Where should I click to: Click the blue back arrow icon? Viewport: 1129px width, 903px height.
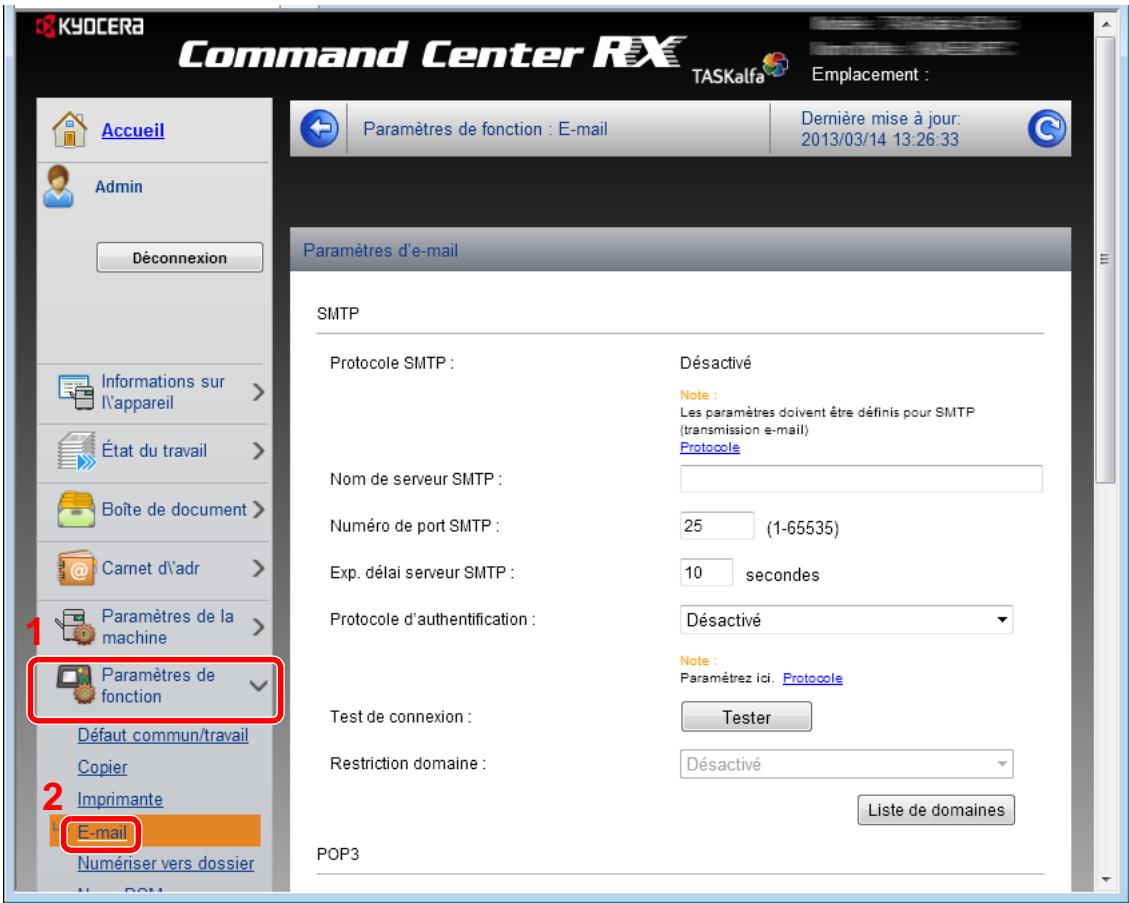pyautogui.click(x=318, y=129)
